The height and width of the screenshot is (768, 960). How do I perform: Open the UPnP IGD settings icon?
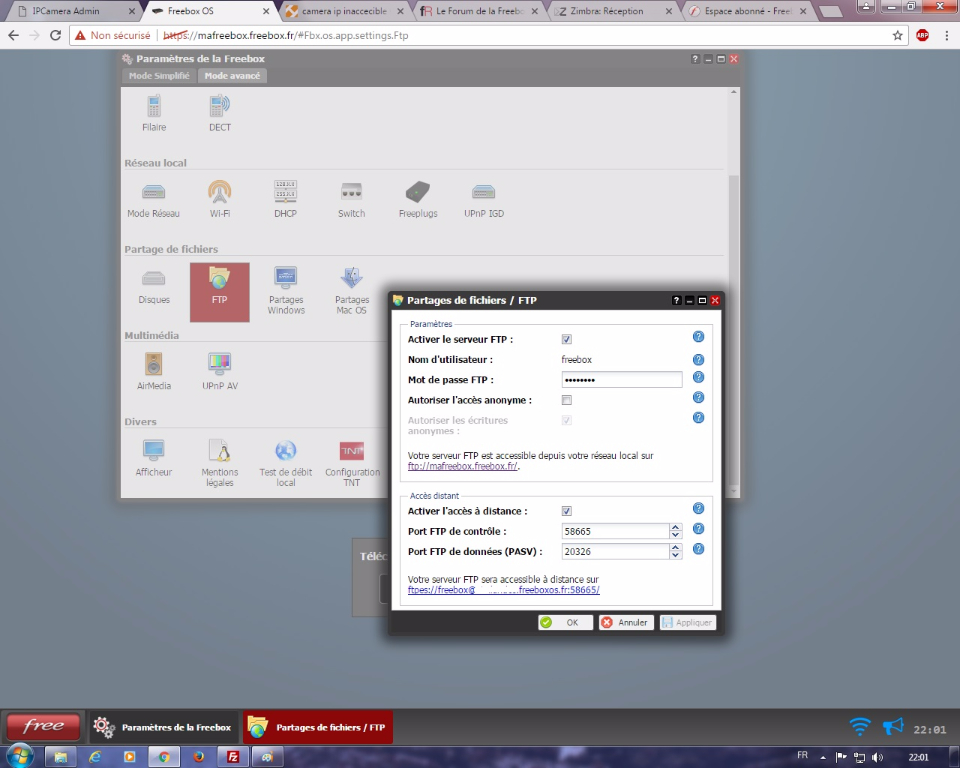484,200
